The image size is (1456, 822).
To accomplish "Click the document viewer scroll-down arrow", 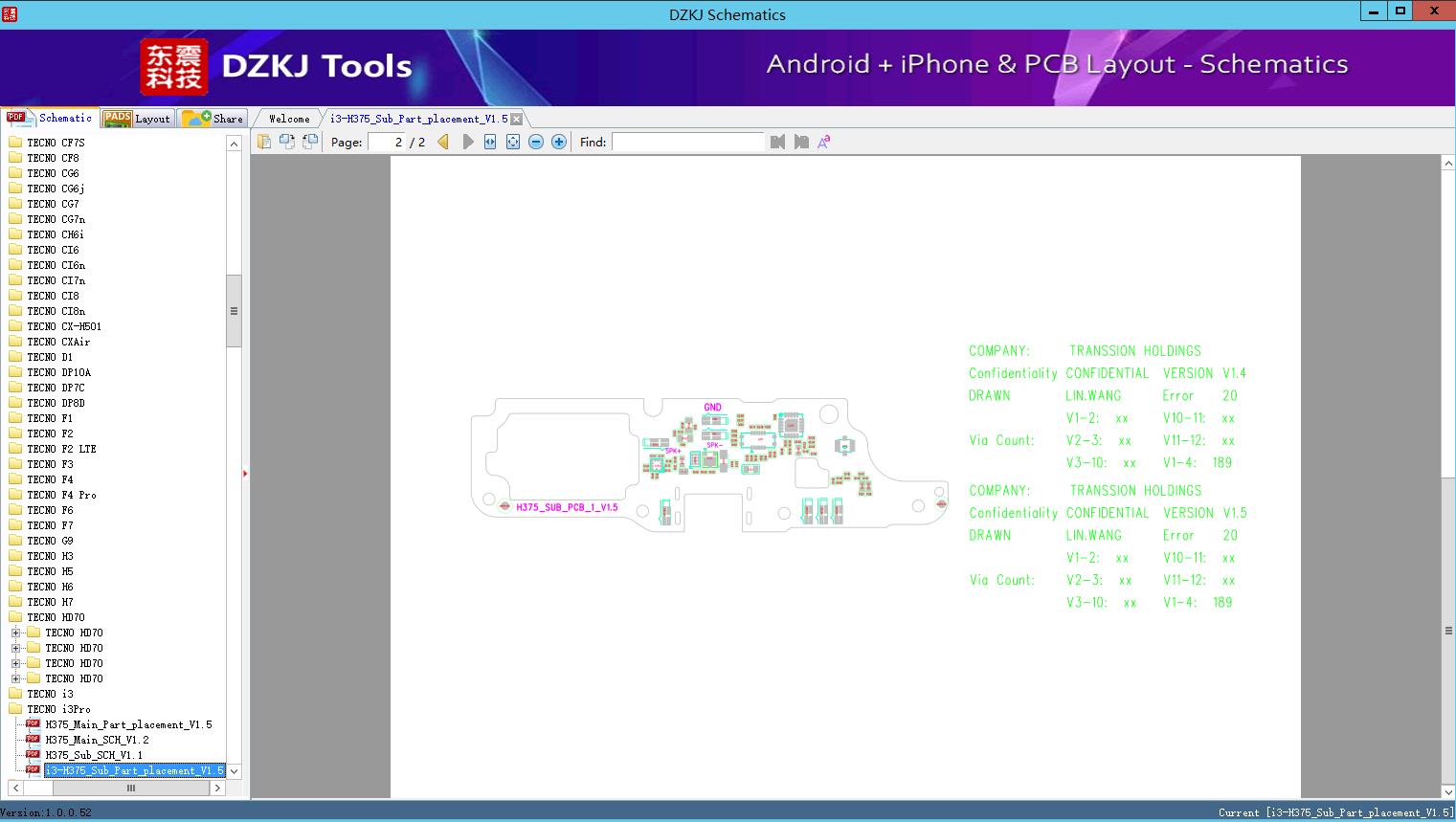I will (x=1448, y=791).
